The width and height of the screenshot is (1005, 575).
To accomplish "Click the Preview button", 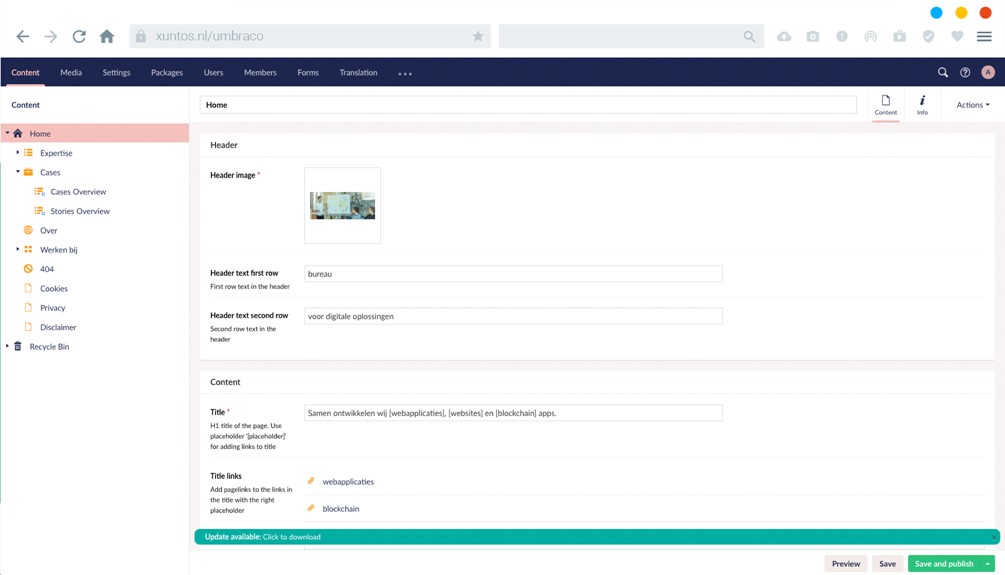I will pos(845,564).
